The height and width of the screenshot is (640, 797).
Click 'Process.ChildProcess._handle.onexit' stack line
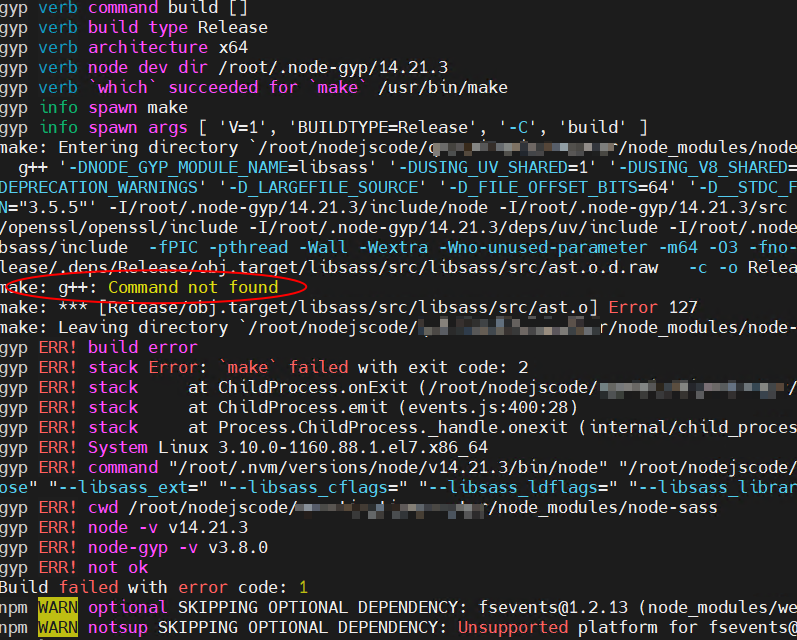tap(398, 428)
